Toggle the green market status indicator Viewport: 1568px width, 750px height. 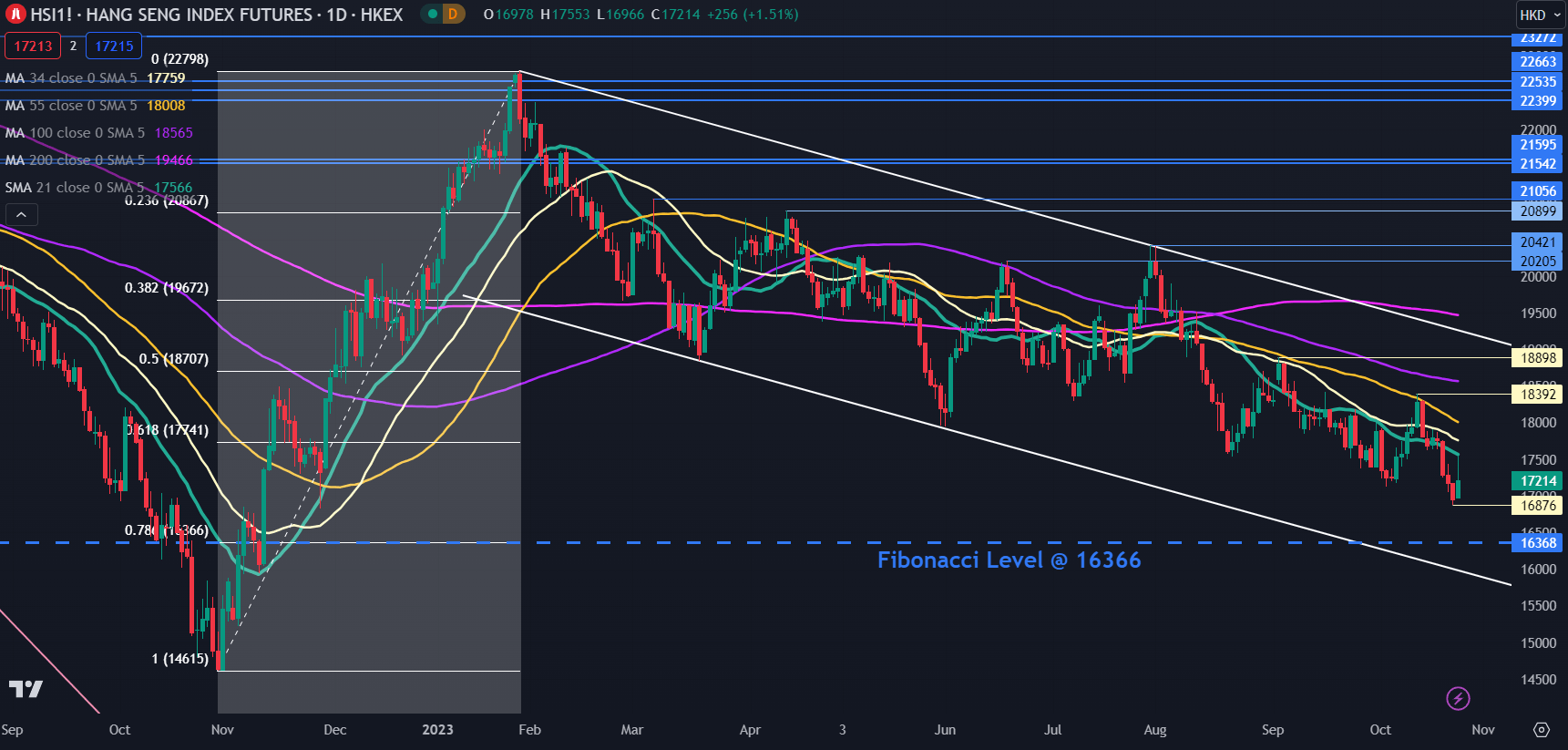[432, 15]
